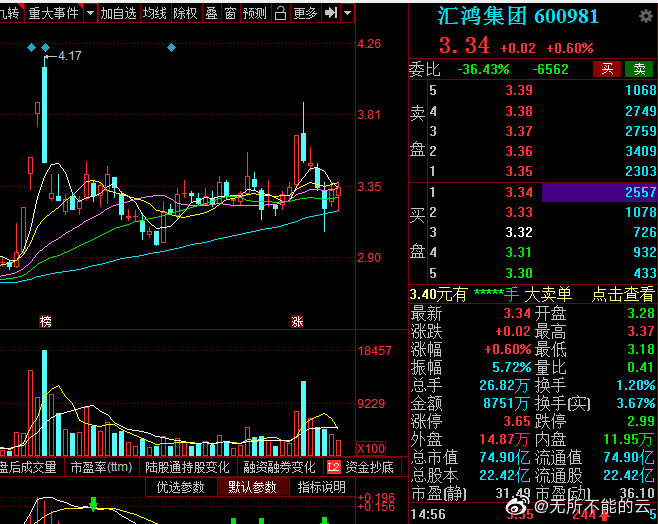
Task: Click the green 卖 sell button
Action: click(x=639, y=69)
